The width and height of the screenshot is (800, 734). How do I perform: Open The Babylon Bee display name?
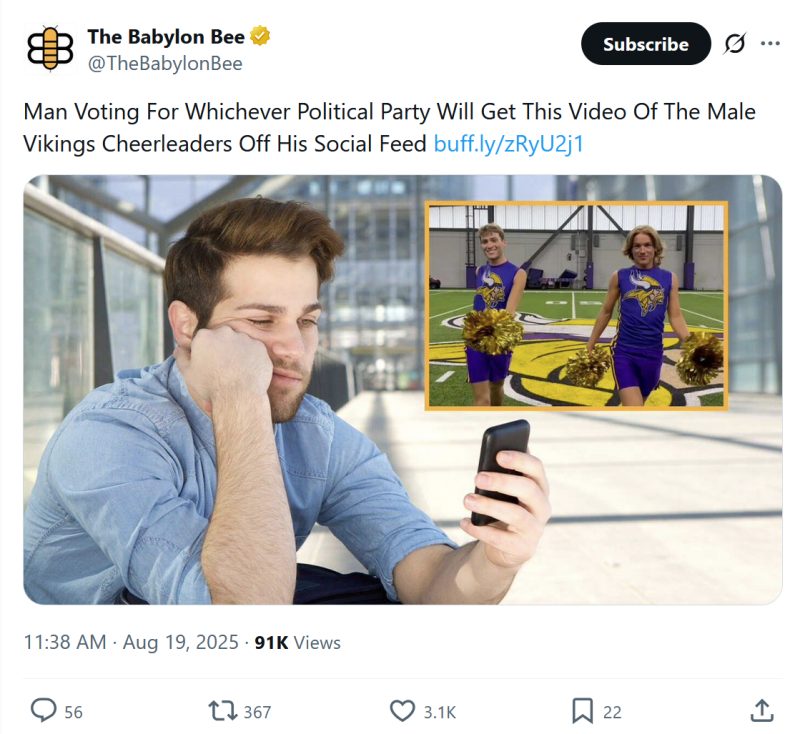pyautogui.click(x=166, y=37)
